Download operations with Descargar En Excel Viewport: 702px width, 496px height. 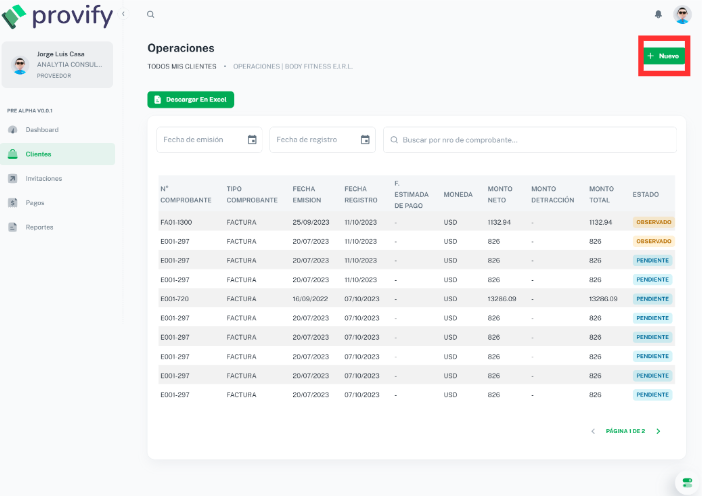(x=191, y=99)
